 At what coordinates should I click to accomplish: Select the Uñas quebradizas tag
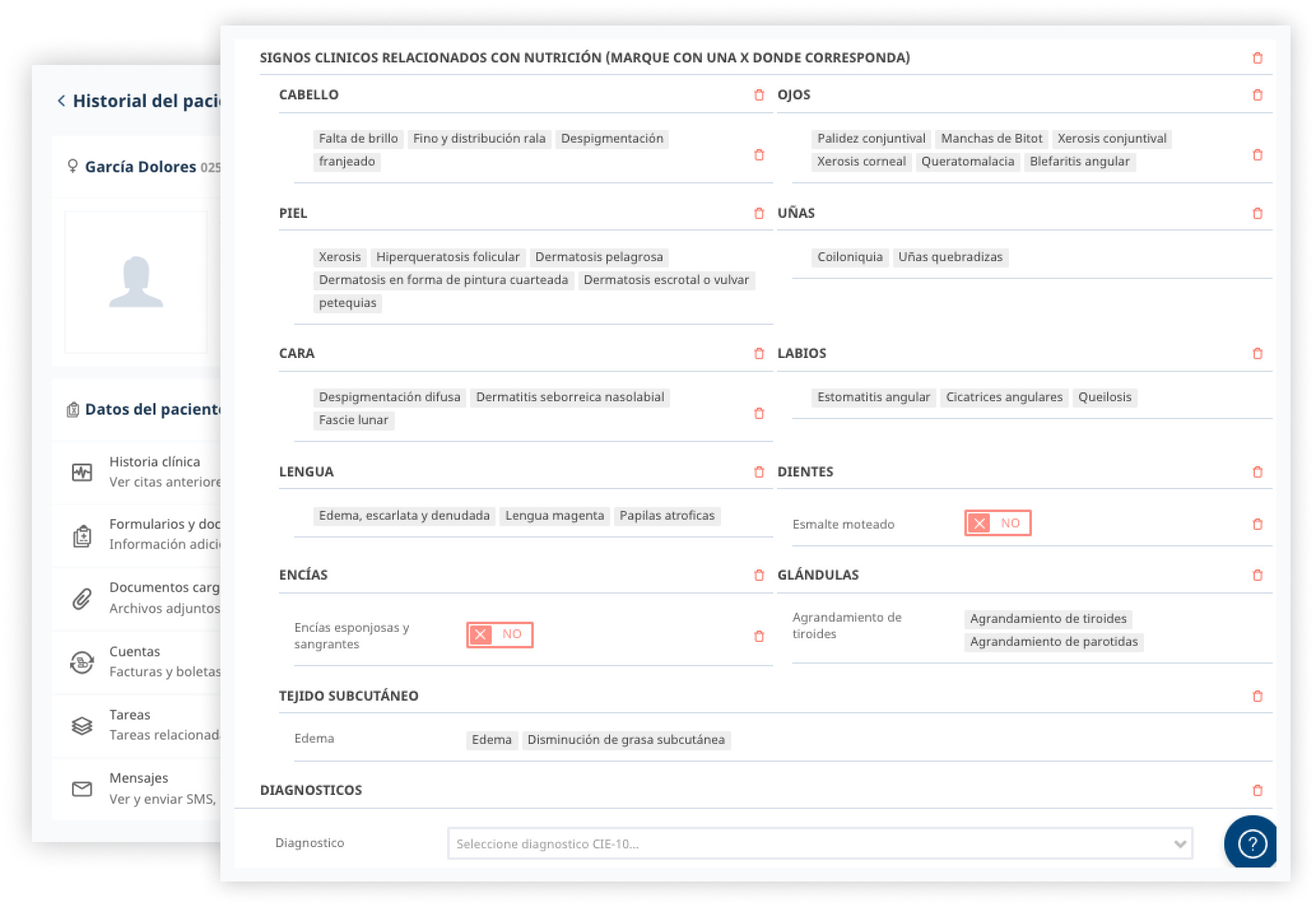click(x=950, y=257)
